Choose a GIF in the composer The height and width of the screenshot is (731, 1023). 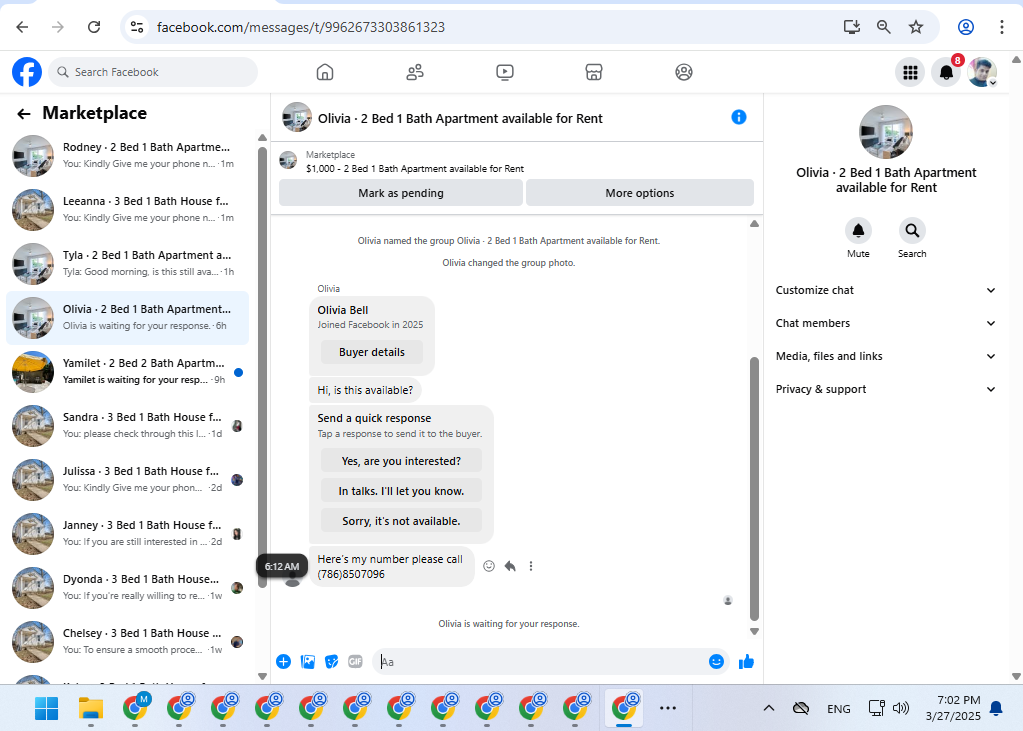click(x=355, y=662)
